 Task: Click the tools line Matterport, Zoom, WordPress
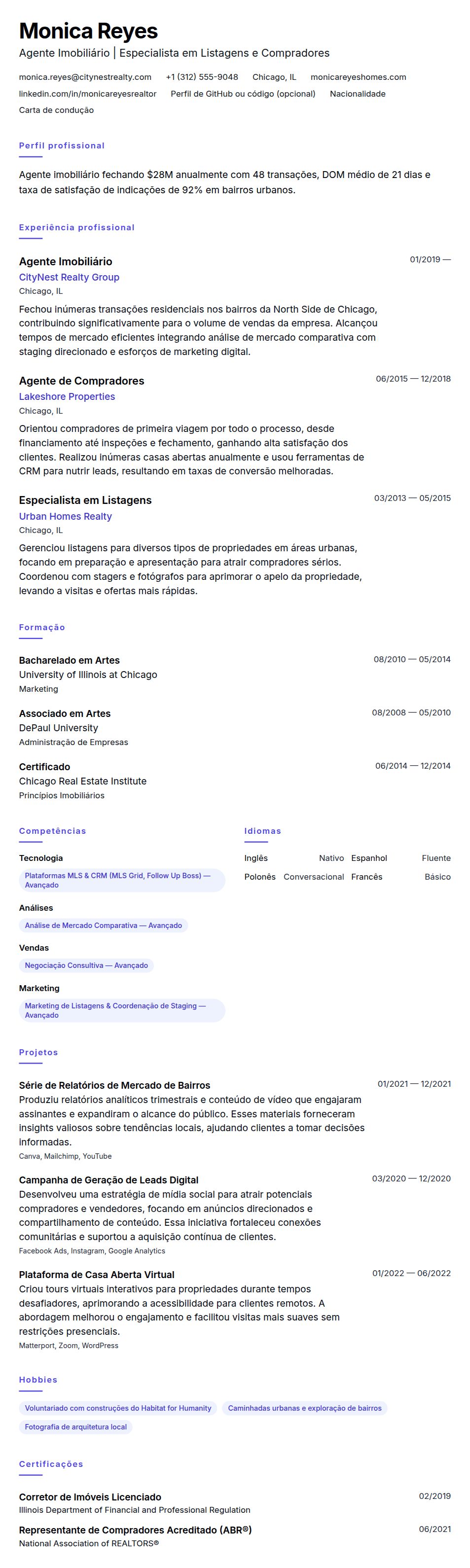[69, 1345]
